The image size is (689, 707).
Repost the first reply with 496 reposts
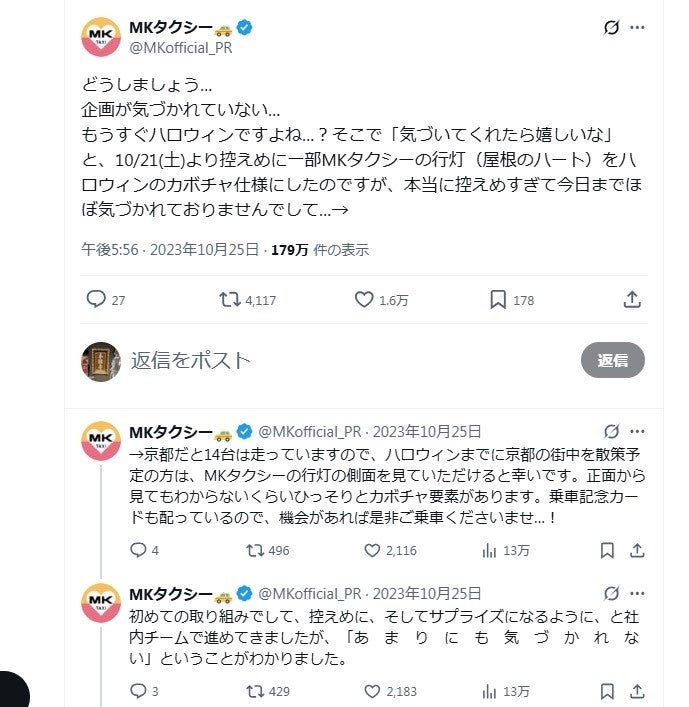(x=255, y=550)
